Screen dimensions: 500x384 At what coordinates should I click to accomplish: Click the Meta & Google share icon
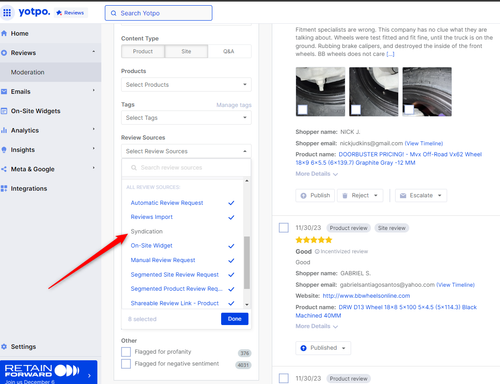pyautogui.click(x=4, y=169)
